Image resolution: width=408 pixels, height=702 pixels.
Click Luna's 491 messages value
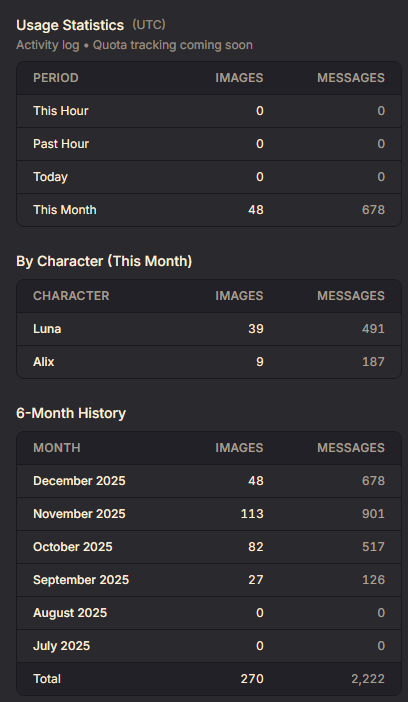click(373, 329)
